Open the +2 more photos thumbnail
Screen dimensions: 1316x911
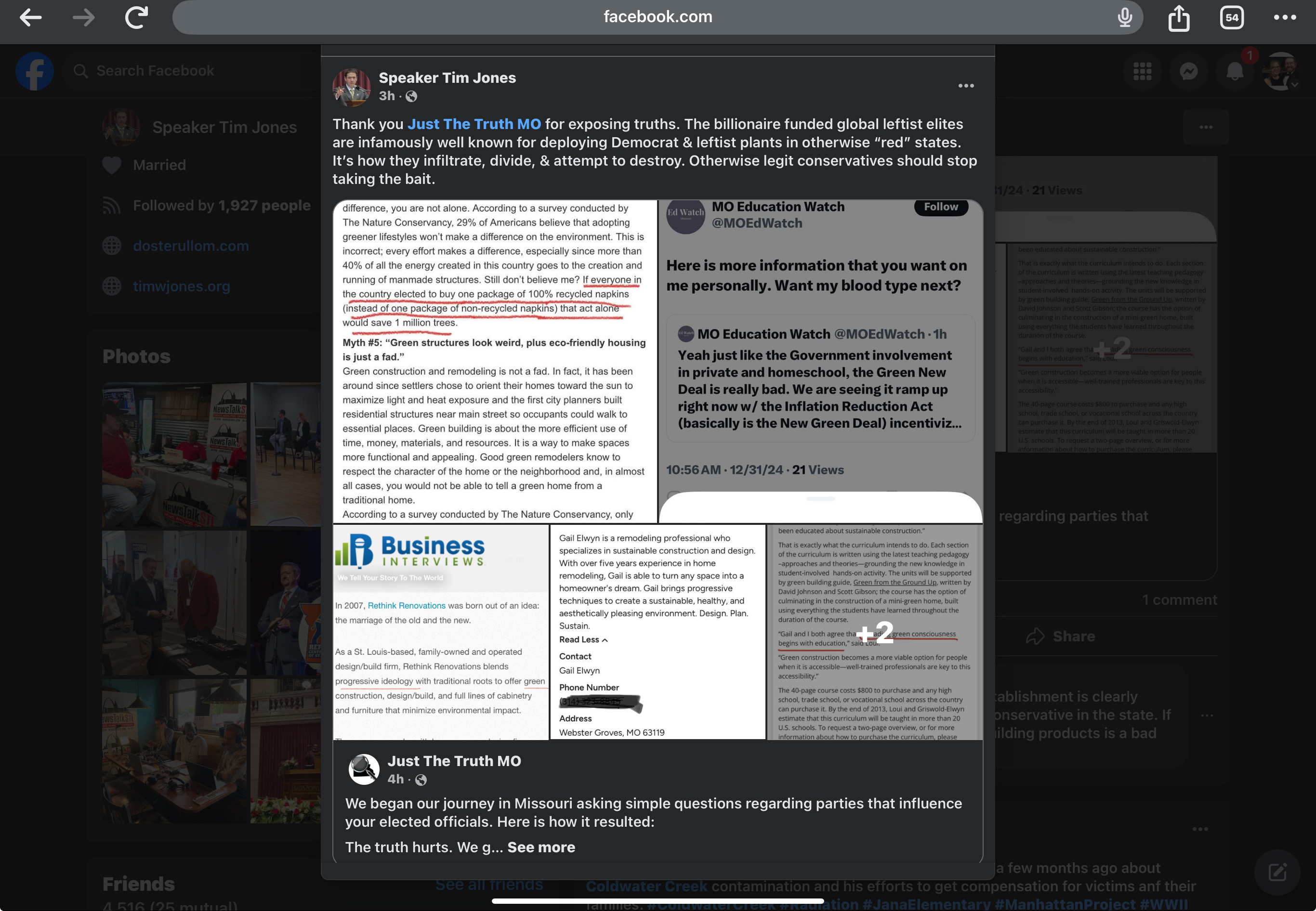pos(874,632)
